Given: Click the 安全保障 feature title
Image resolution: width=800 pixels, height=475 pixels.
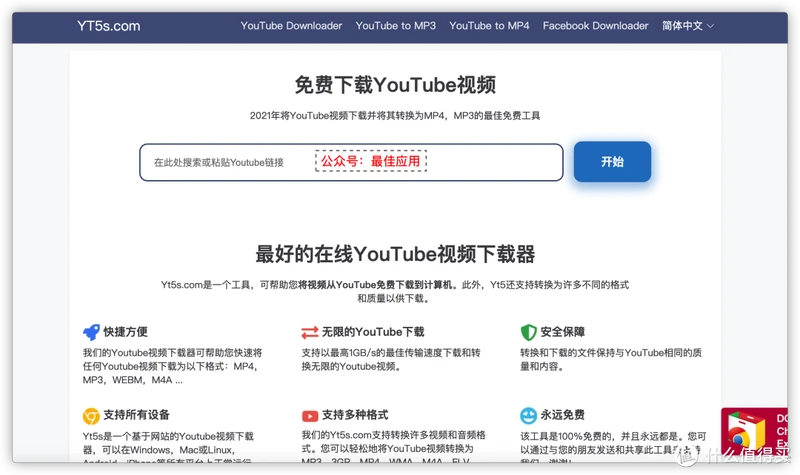Looking at the screenshot, I should 563,332.
